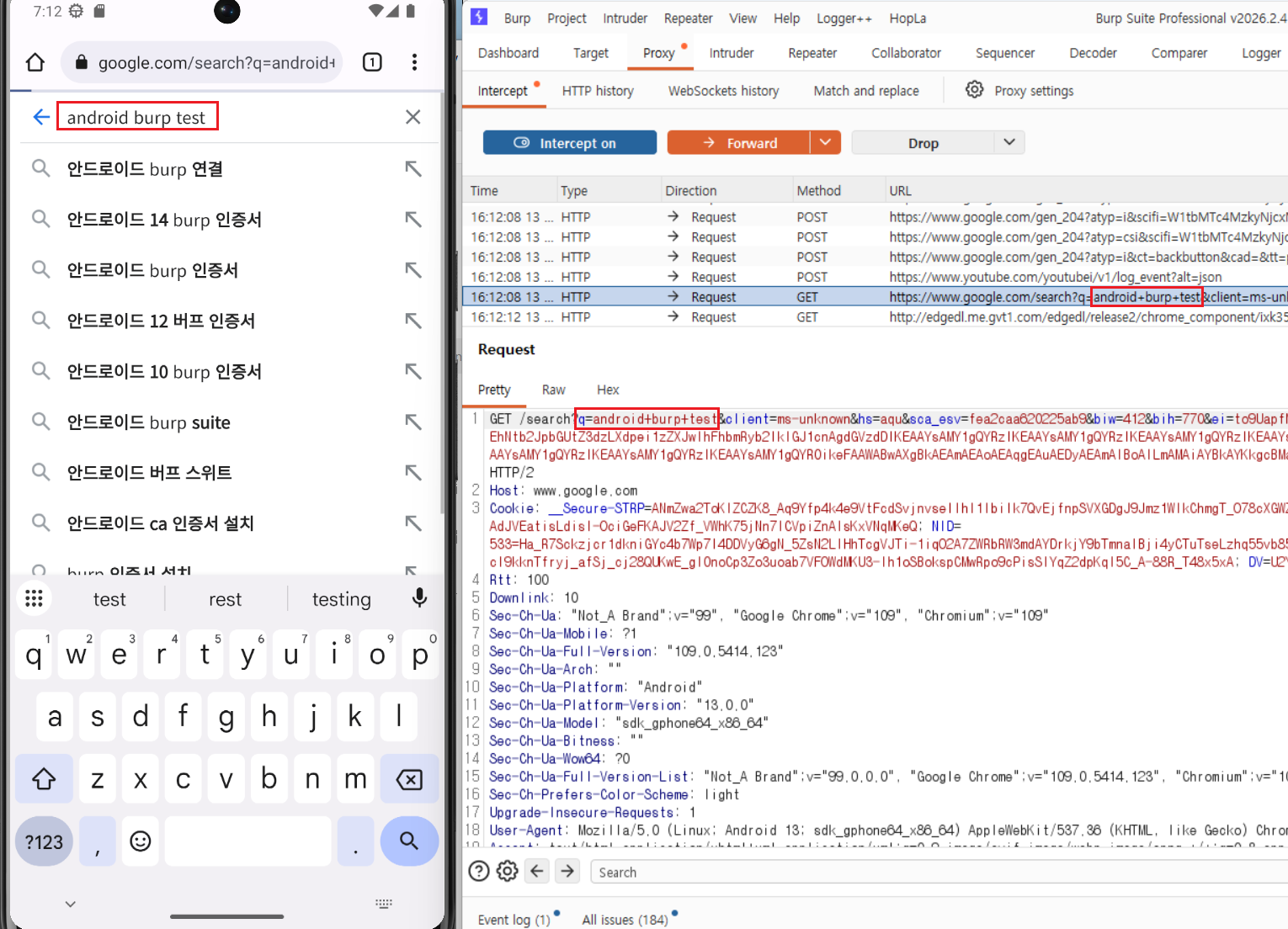Screen dimensions: 1288x929
Task: Collapse the Android keyboard with chevron
Action: 71,904
